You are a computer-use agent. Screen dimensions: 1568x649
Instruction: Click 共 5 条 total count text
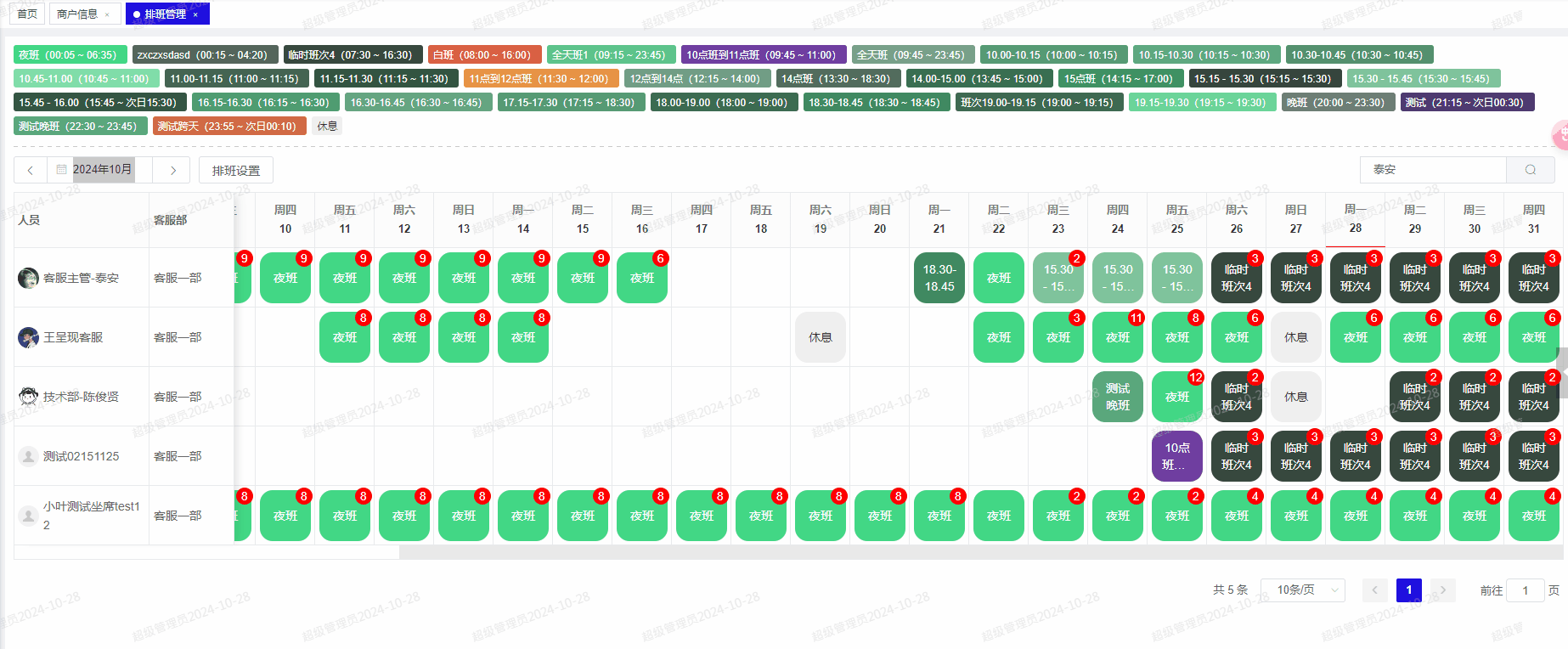1231,590
